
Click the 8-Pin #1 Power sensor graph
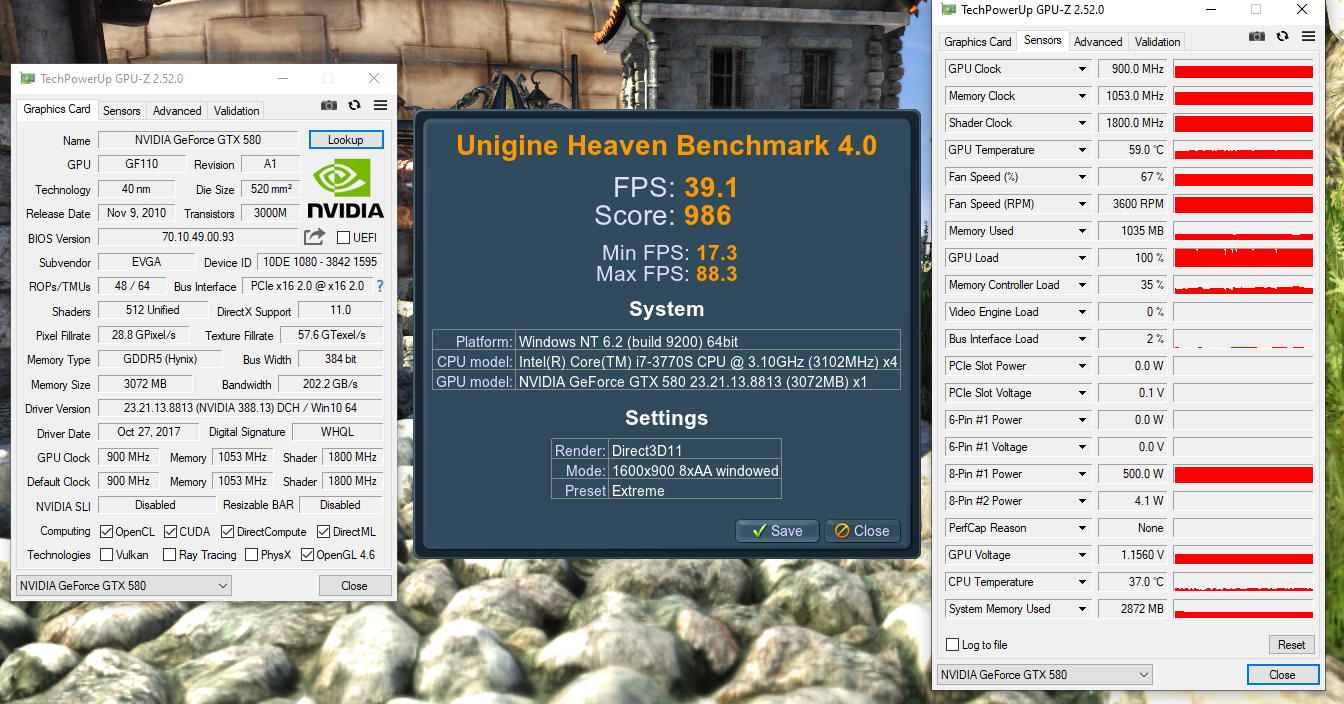coord(1243,474)
